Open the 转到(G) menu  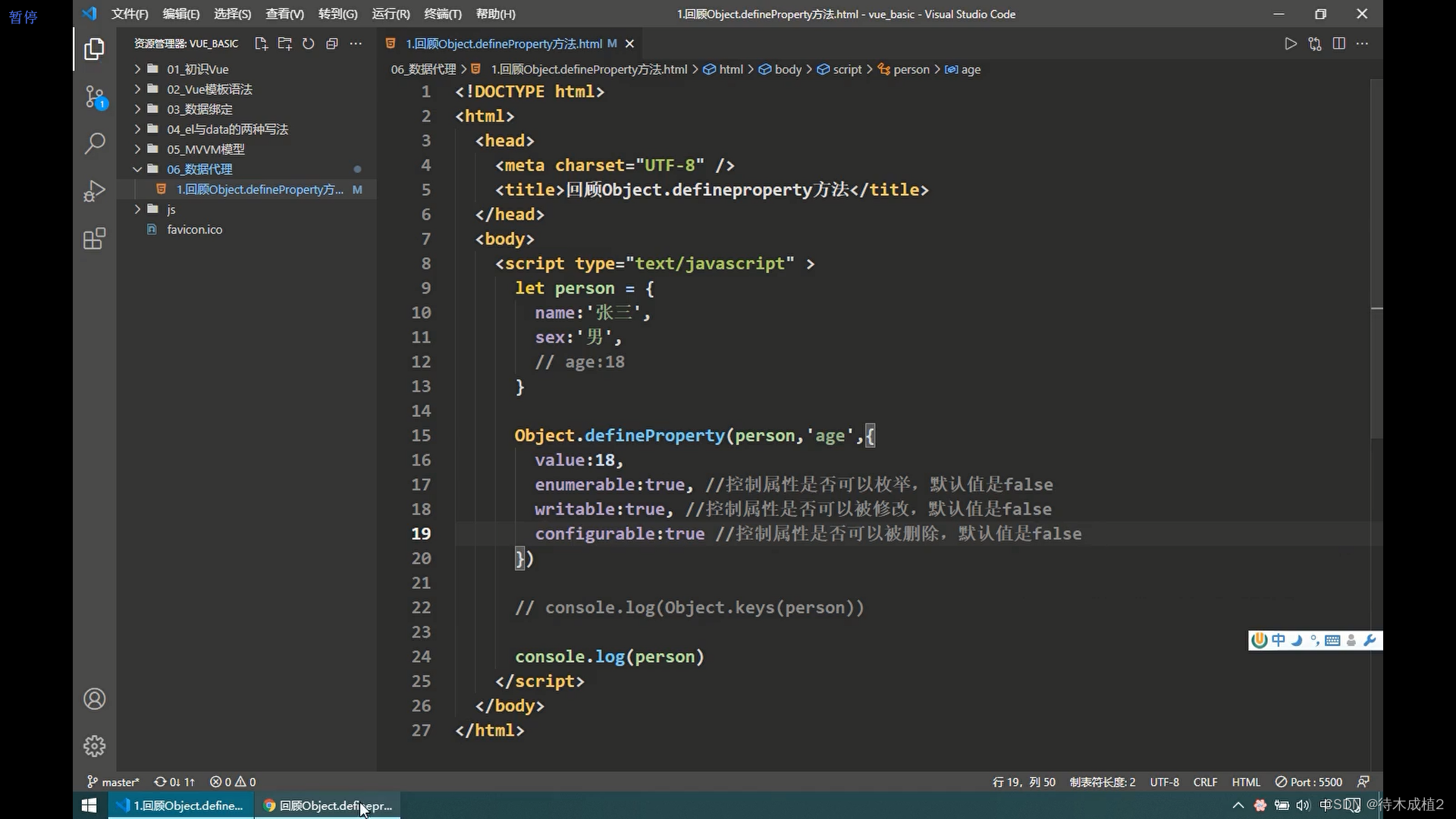pyautogui.click(x=337, y=14)
